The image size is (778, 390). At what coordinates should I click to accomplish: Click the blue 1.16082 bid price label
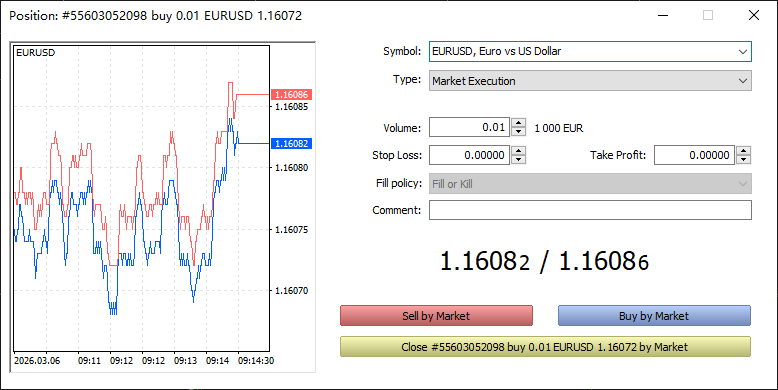click(x=291, y=143)
